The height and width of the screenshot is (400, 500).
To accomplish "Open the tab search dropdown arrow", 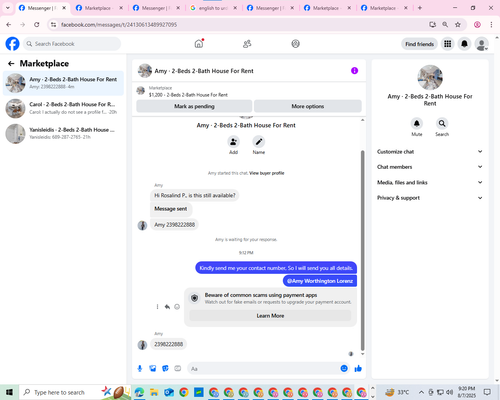I will click(x=8, y=8).
